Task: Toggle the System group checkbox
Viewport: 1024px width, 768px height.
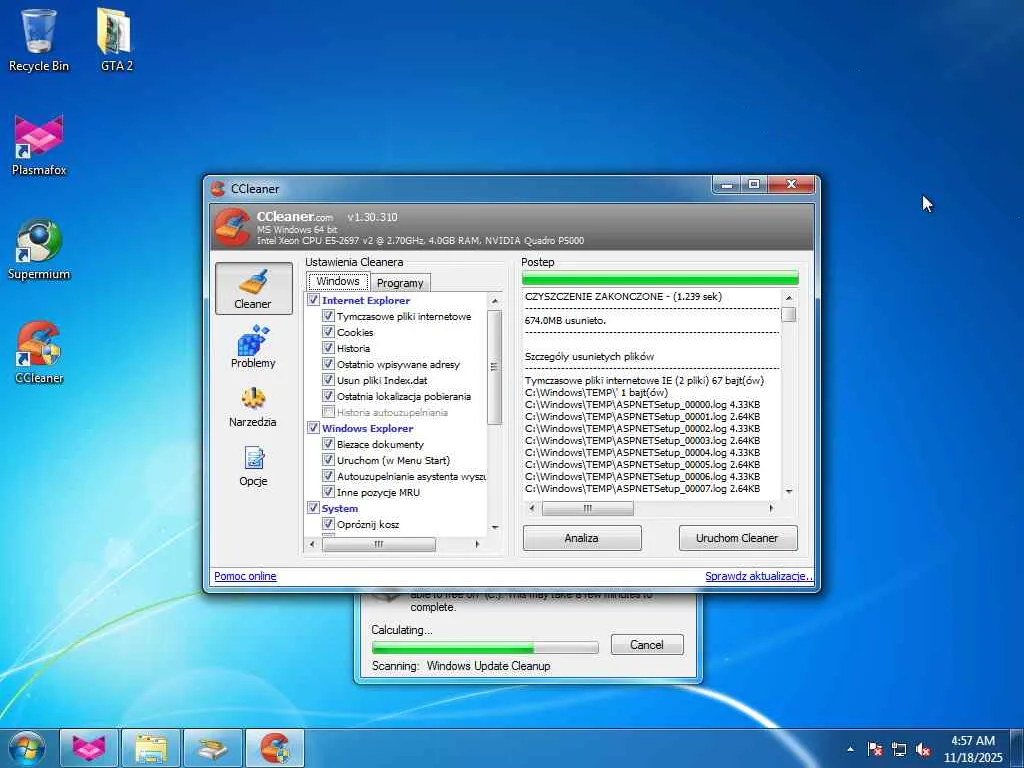Action: (x=313, y=507)
